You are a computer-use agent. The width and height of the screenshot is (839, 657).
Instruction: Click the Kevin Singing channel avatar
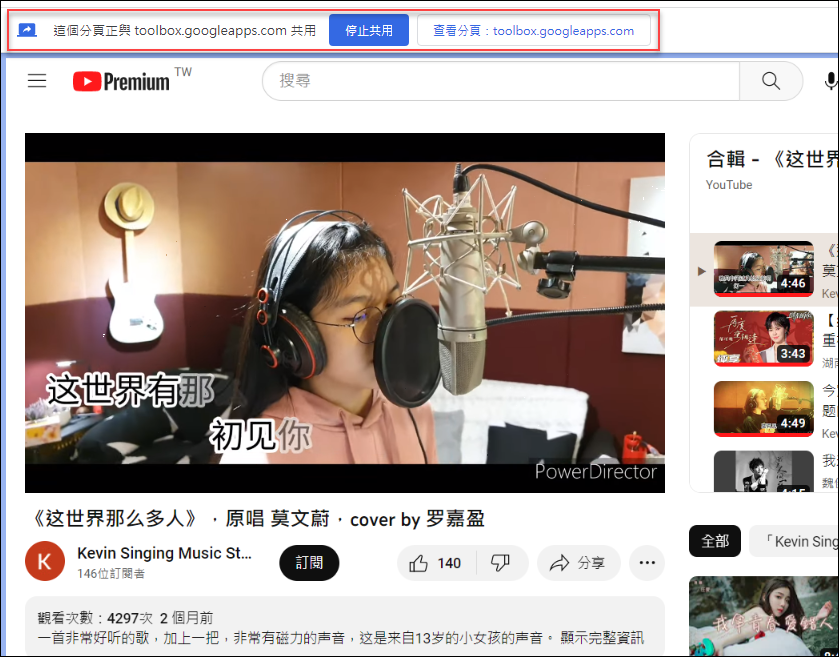45,561
